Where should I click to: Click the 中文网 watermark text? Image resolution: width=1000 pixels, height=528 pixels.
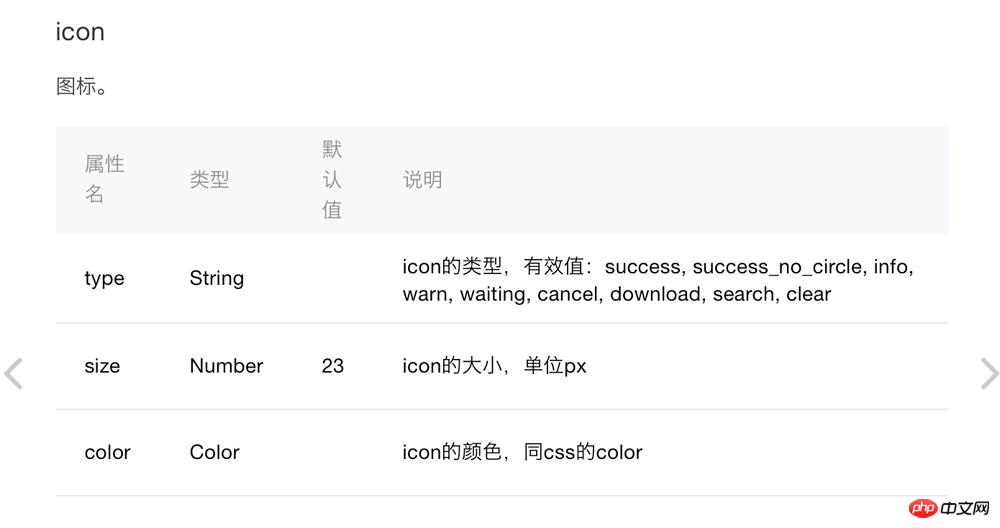click(966, 509)
